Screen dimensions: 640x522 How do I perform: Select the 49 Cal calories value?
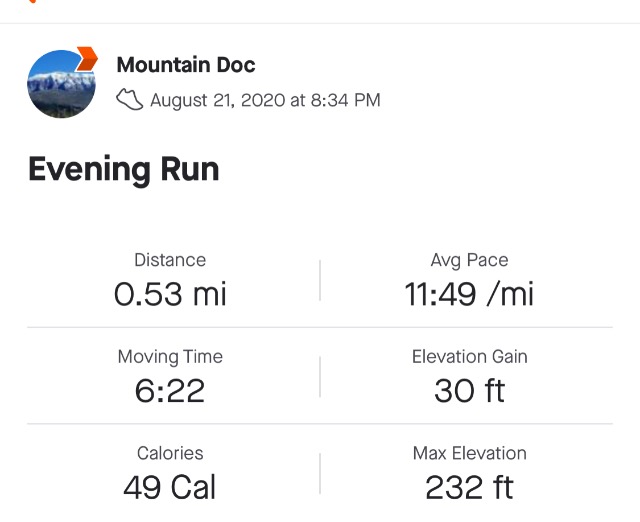pyautogui.click(x=170, y=488)
